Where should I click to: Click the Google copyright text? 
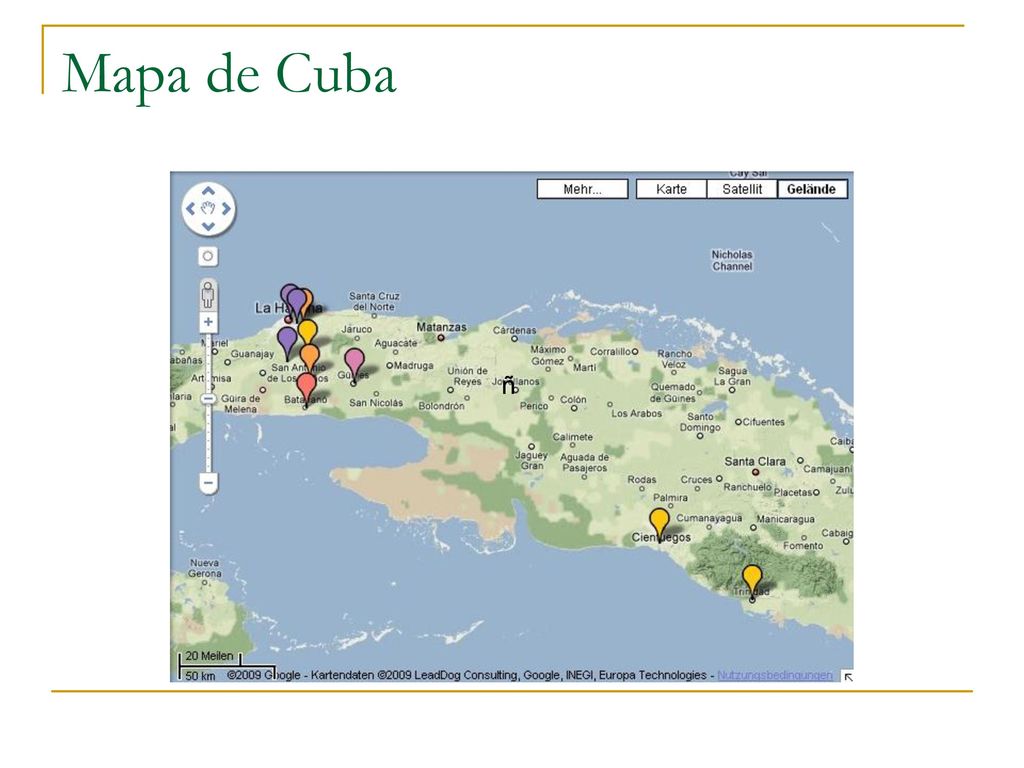[x=470, y=675]
